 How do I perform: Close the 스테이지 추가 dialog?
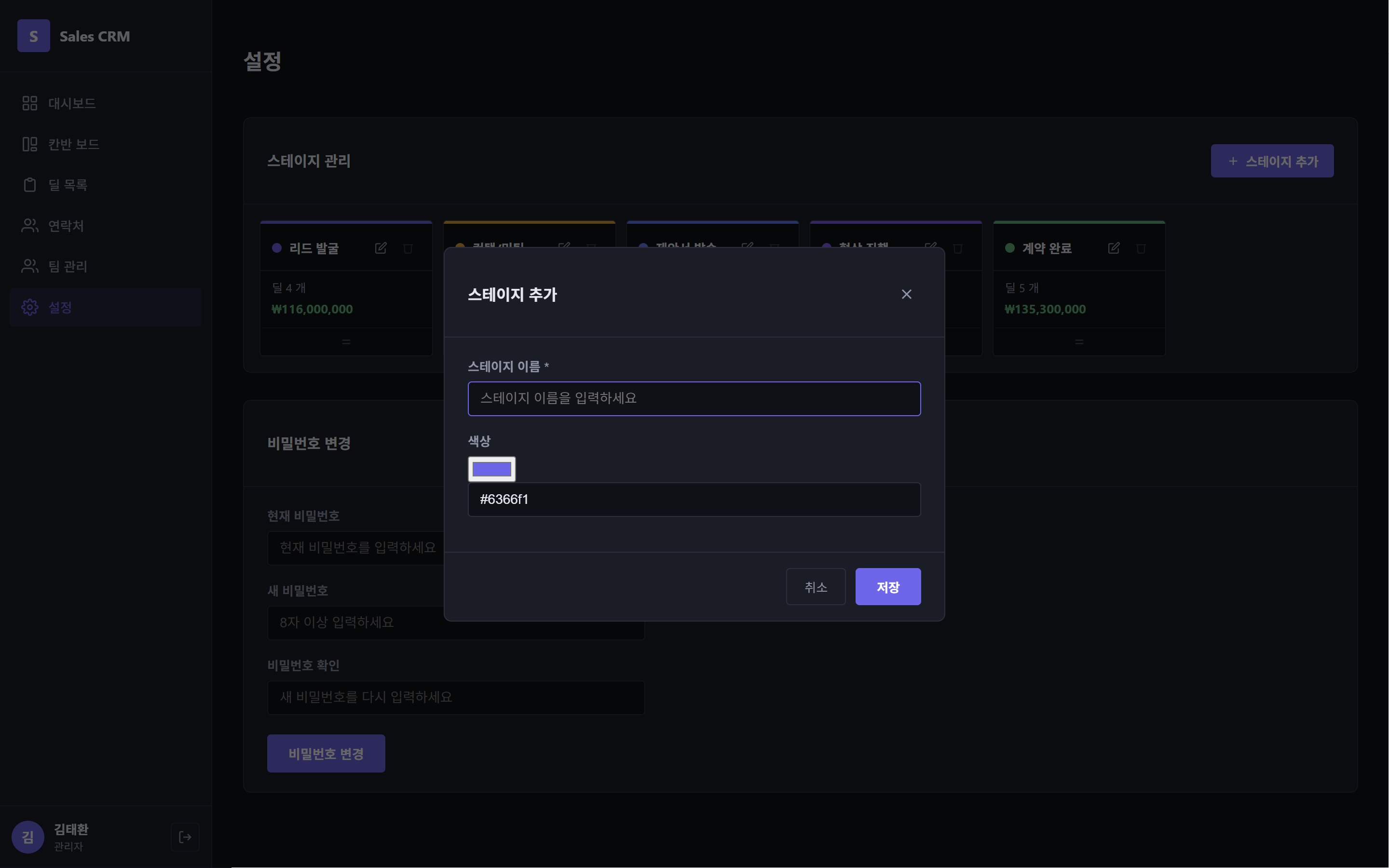pos(906,295)
